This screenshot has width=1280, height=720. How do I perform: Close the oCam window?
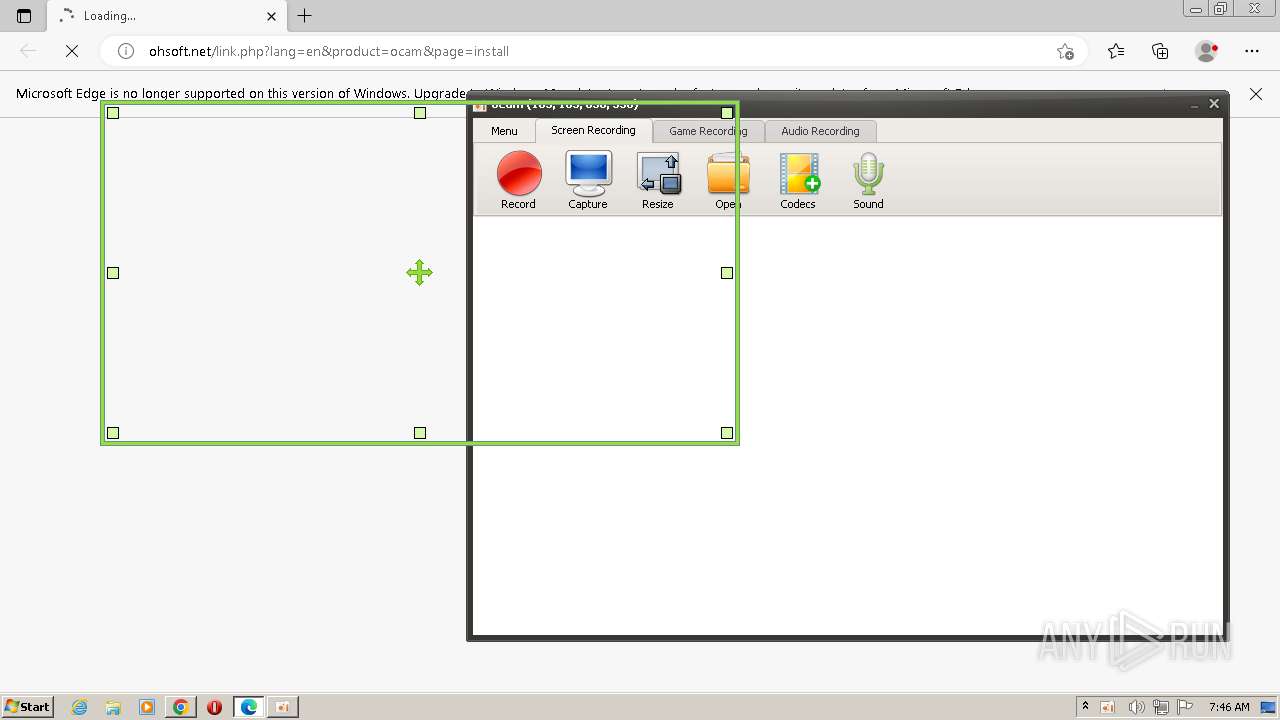click(1214, 104)
